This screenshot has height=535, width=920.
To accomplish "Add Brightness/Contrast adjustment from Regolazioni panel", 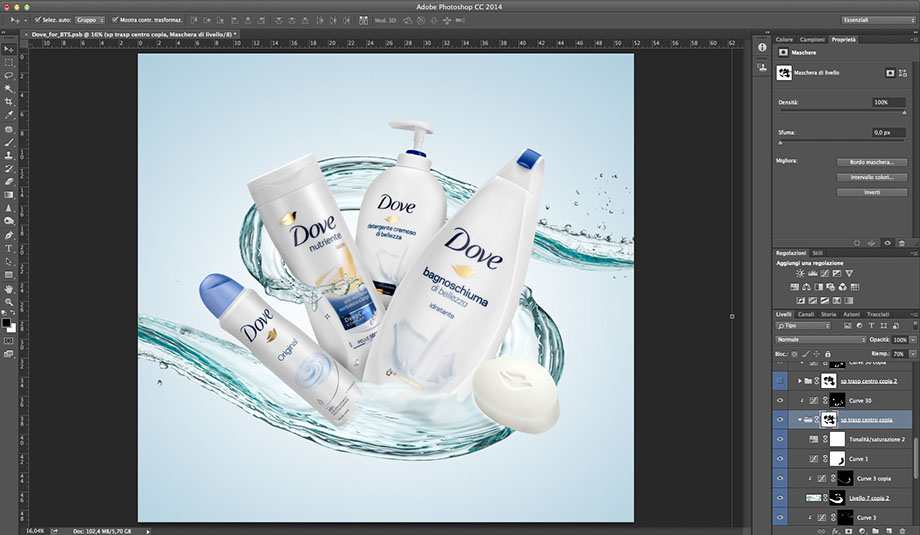I will (800, 273).
